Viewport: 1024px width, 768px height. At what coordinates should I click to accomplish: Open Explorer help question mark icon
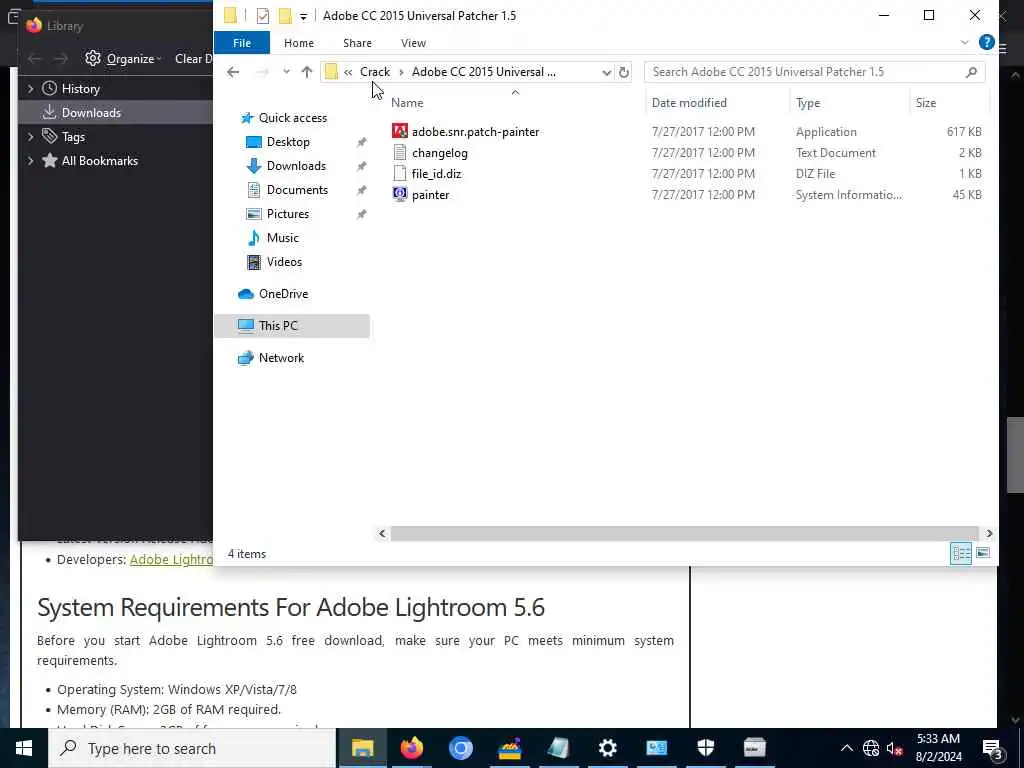point(986,42)
